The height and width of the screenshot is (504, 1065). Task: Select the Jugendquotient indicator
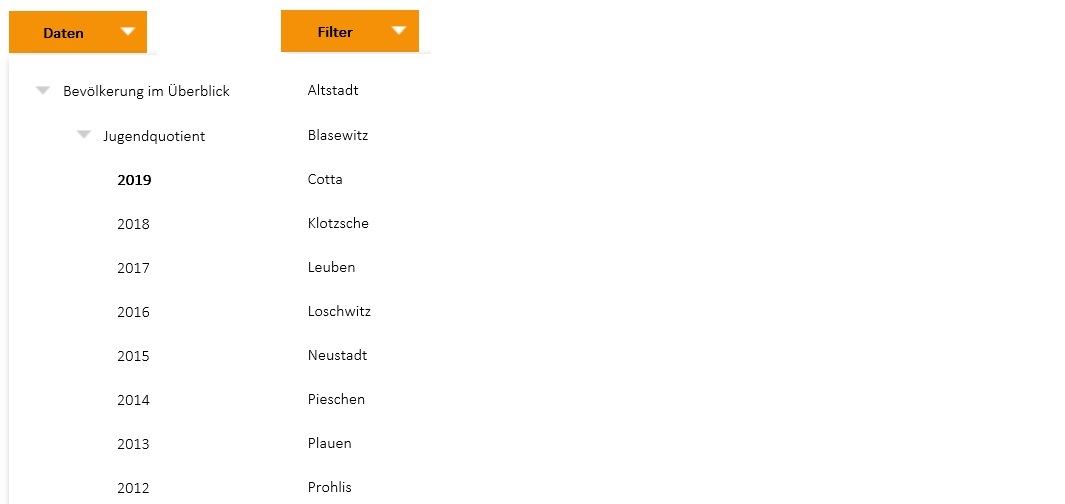click(x=154, y=136)
